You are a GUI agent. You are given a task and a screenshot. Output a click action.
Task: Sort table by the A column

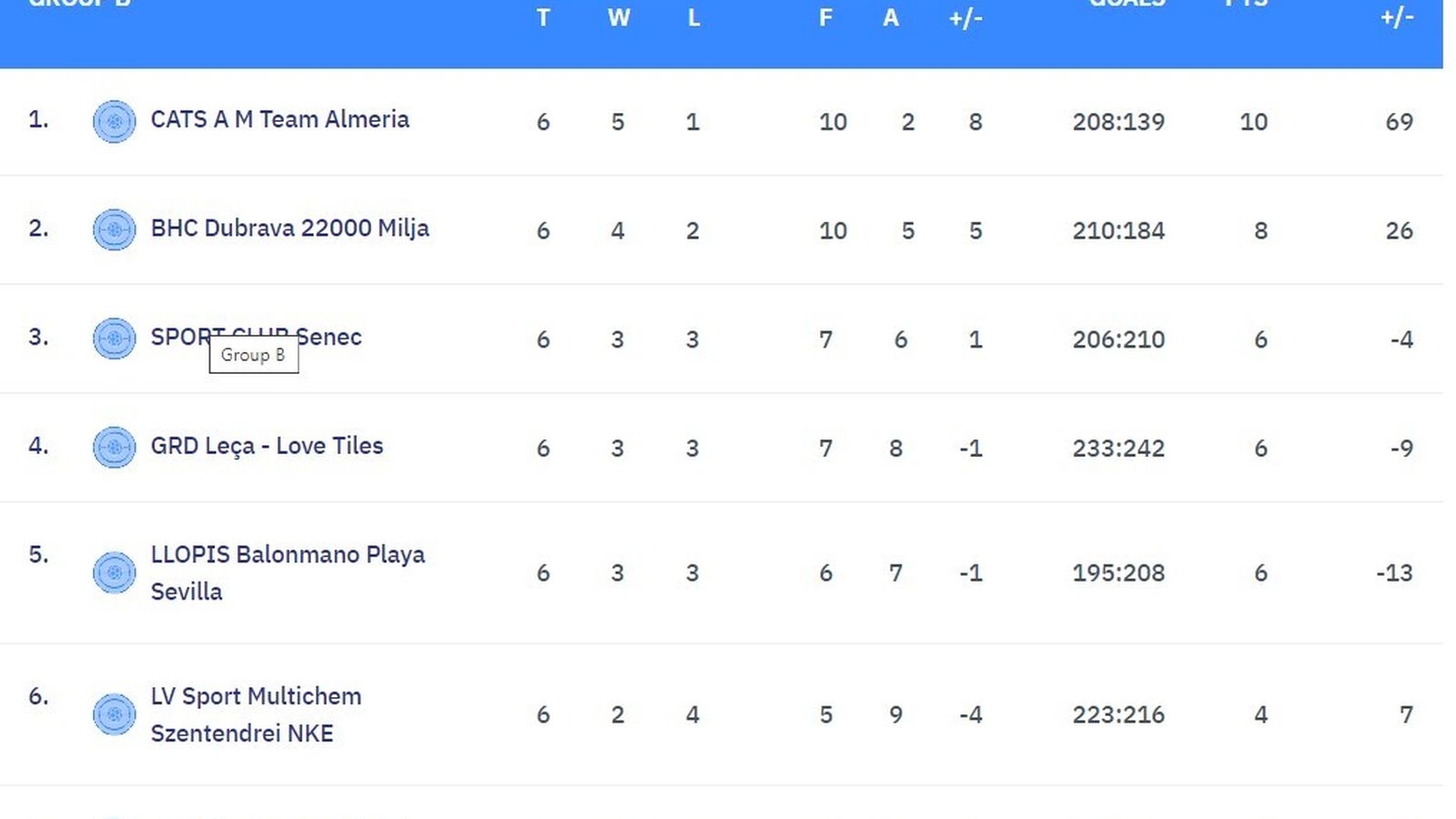891,18
